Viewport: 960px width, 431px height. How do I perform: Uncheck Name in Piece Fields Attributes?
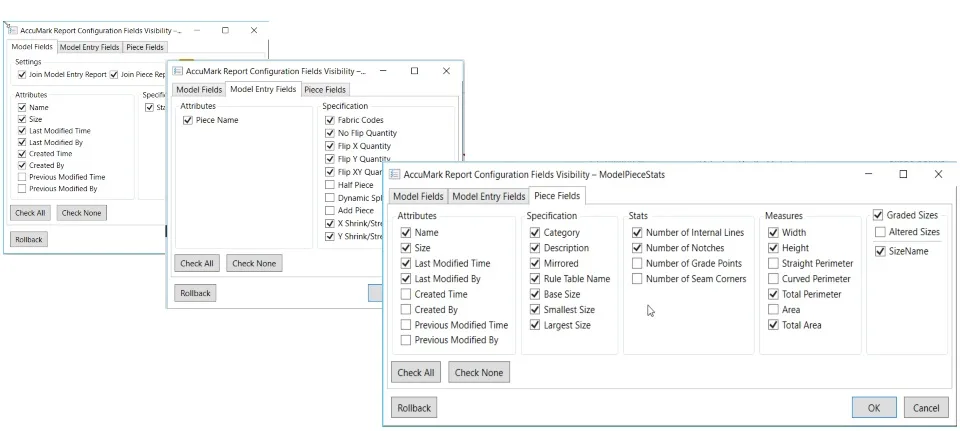point(405,233)
